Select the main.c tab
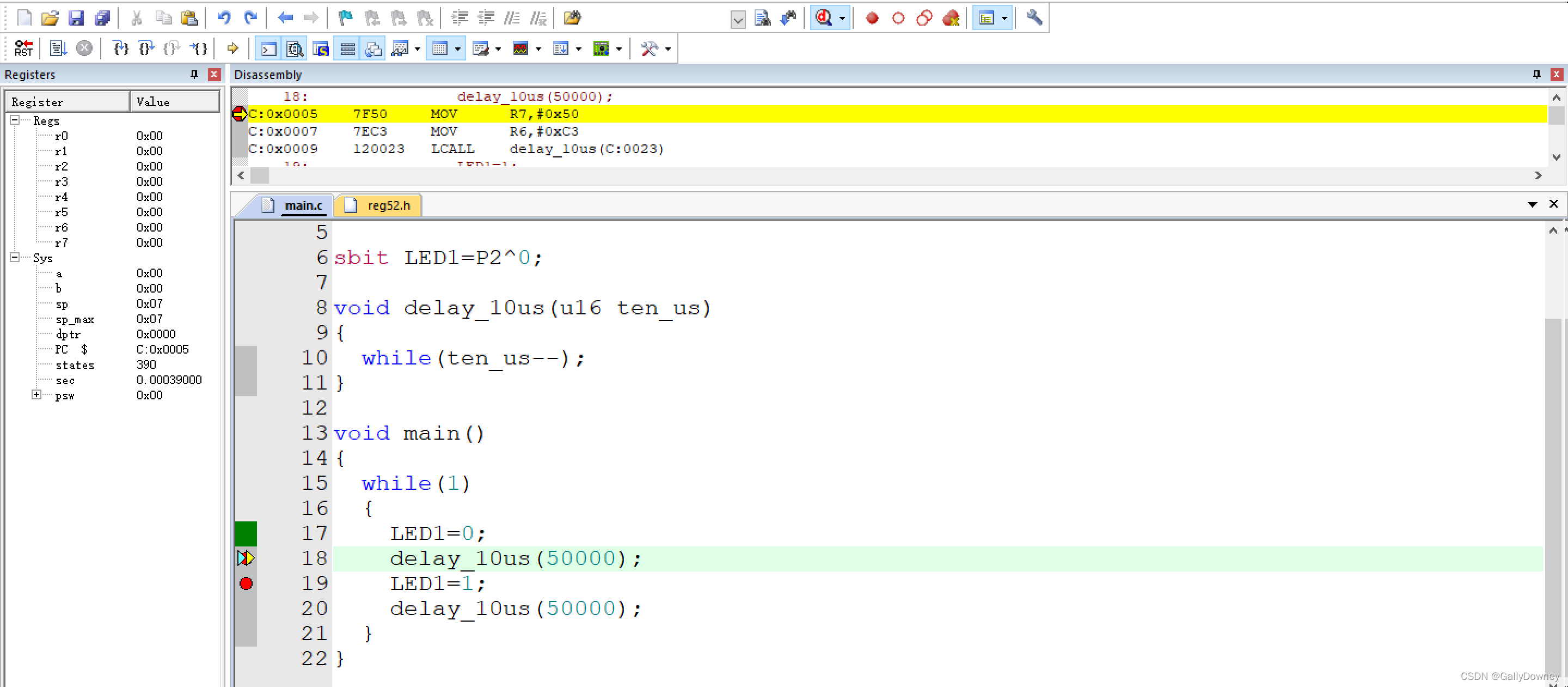 tap(303, 205)
